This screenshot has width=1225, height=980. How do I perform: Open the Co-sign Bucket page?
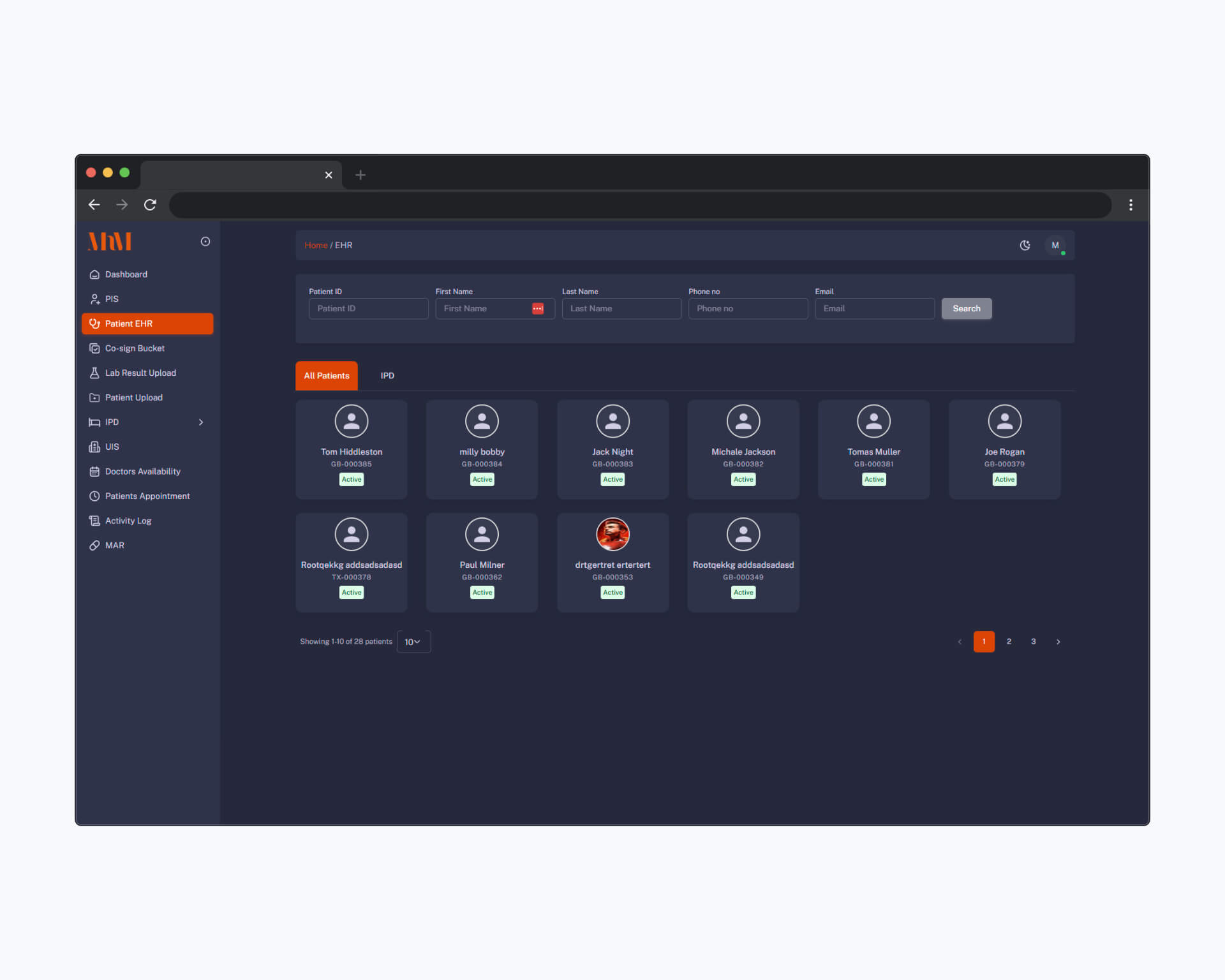coord(135,348)
